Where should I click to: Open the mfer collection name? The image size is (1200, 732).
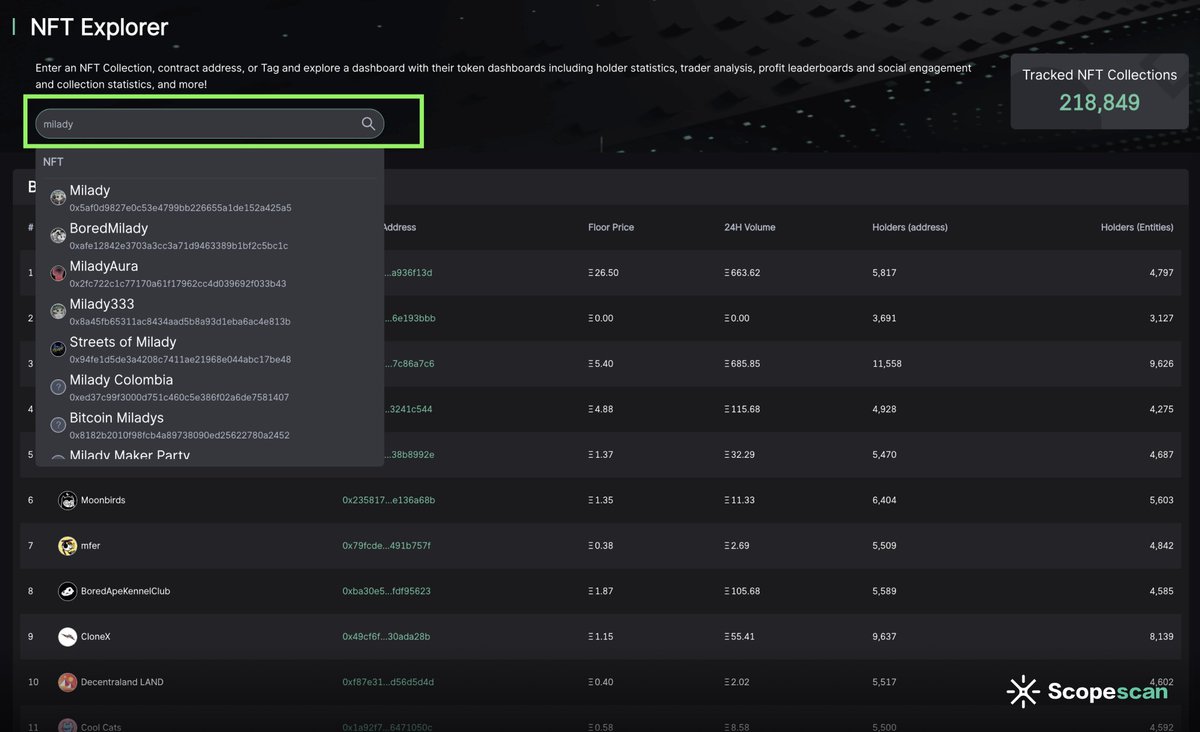[x=91, y=546]
